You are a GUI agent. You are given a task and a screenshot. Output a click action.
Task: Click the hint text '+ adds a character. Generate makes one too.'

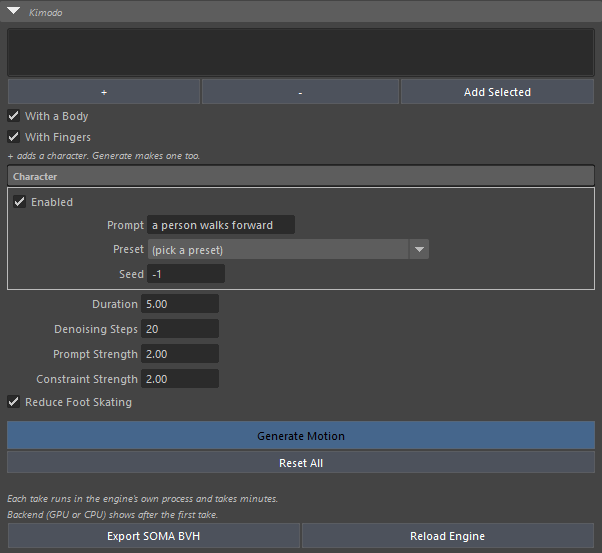coord(104,156)
